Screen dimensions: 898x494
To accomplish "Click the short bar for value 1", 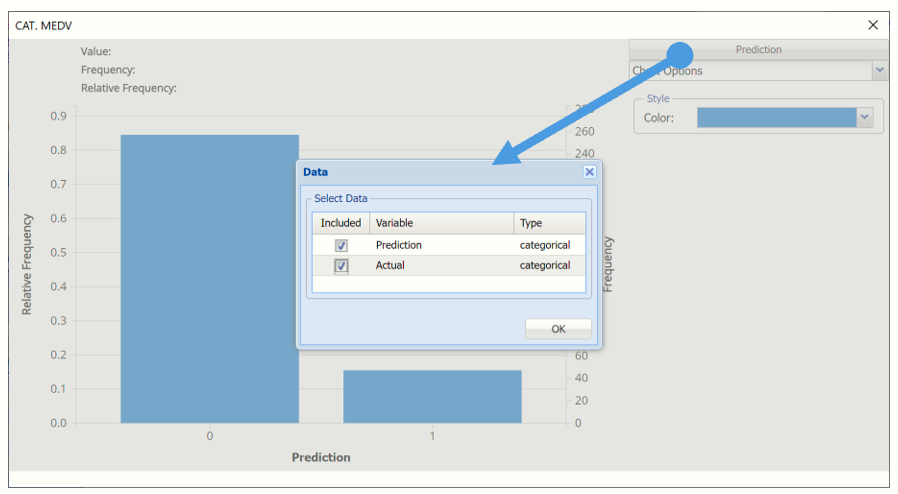I will click(432, 397).
